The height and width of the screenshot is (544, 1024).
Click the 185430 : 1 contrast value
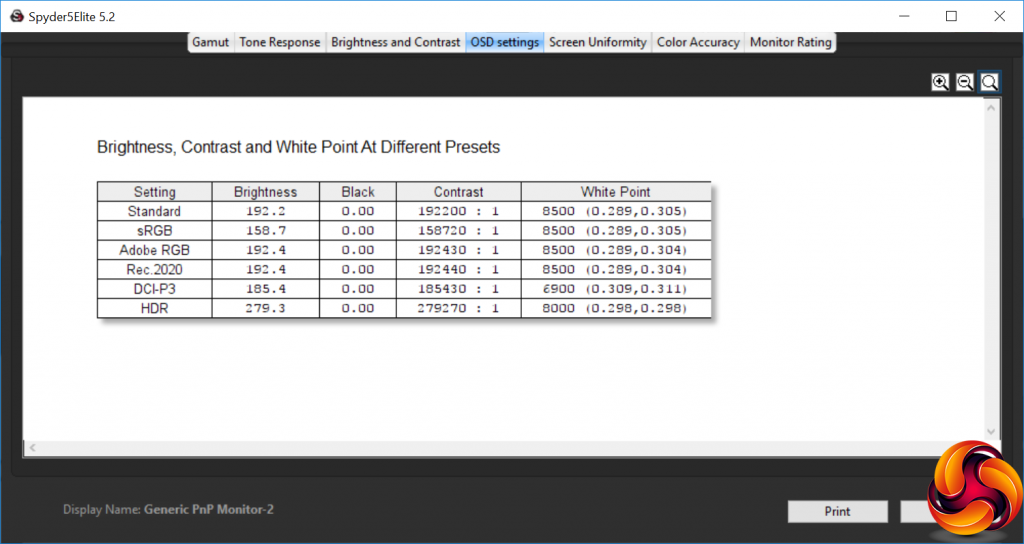click(458, 289)
